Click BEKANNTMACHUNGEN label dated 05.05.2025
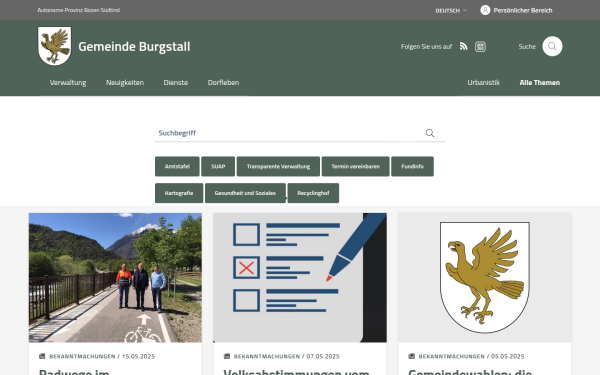Screen dimensions: 600x375 (x=452, y=356)
